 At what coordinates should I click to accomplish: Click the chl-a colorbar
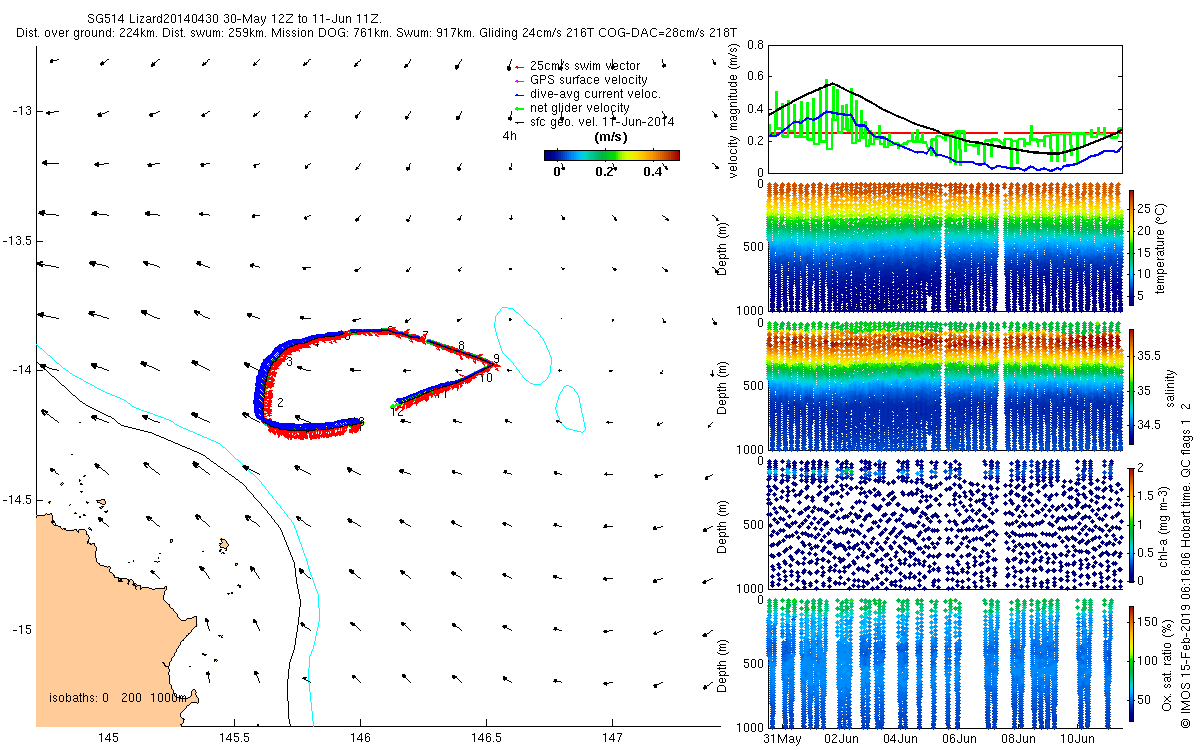[x=1132, y=524]
